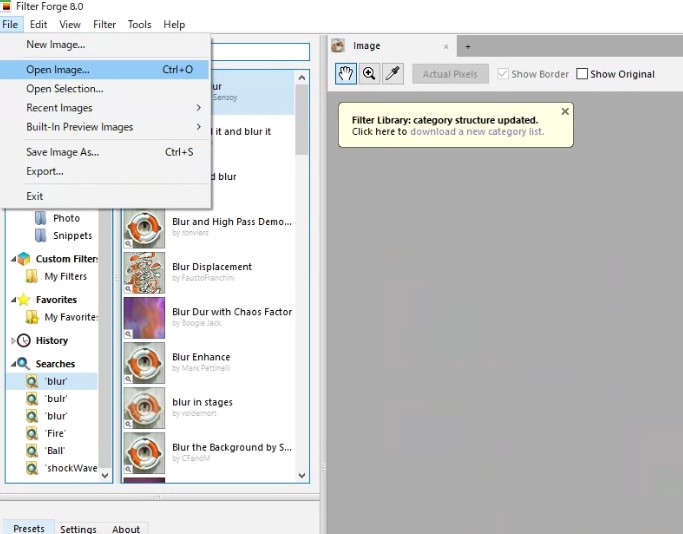Choose New Image from File menu

click(x=105, y=44)
